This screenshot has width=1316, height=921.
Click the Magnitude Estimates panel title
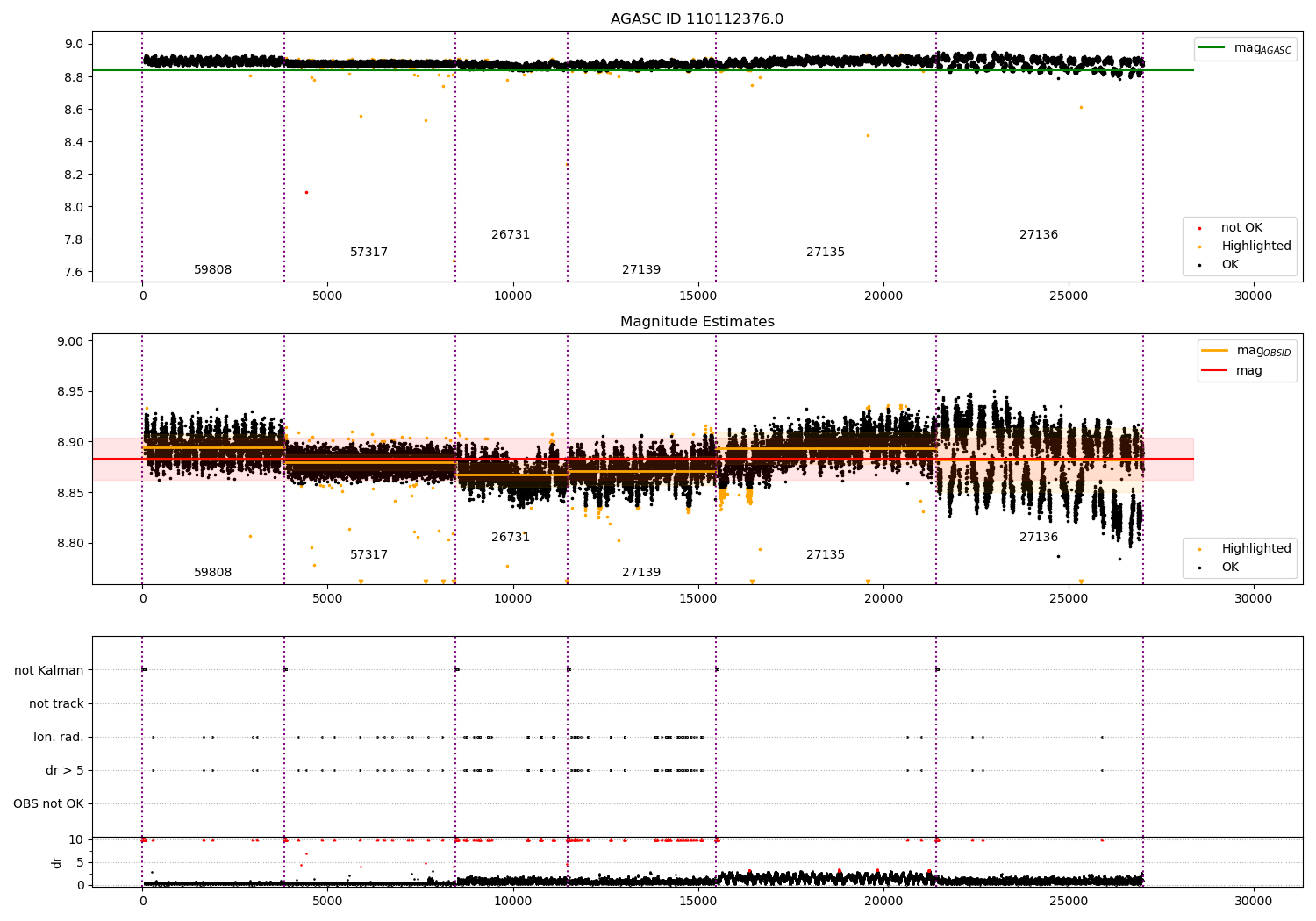tap(697, 322)
